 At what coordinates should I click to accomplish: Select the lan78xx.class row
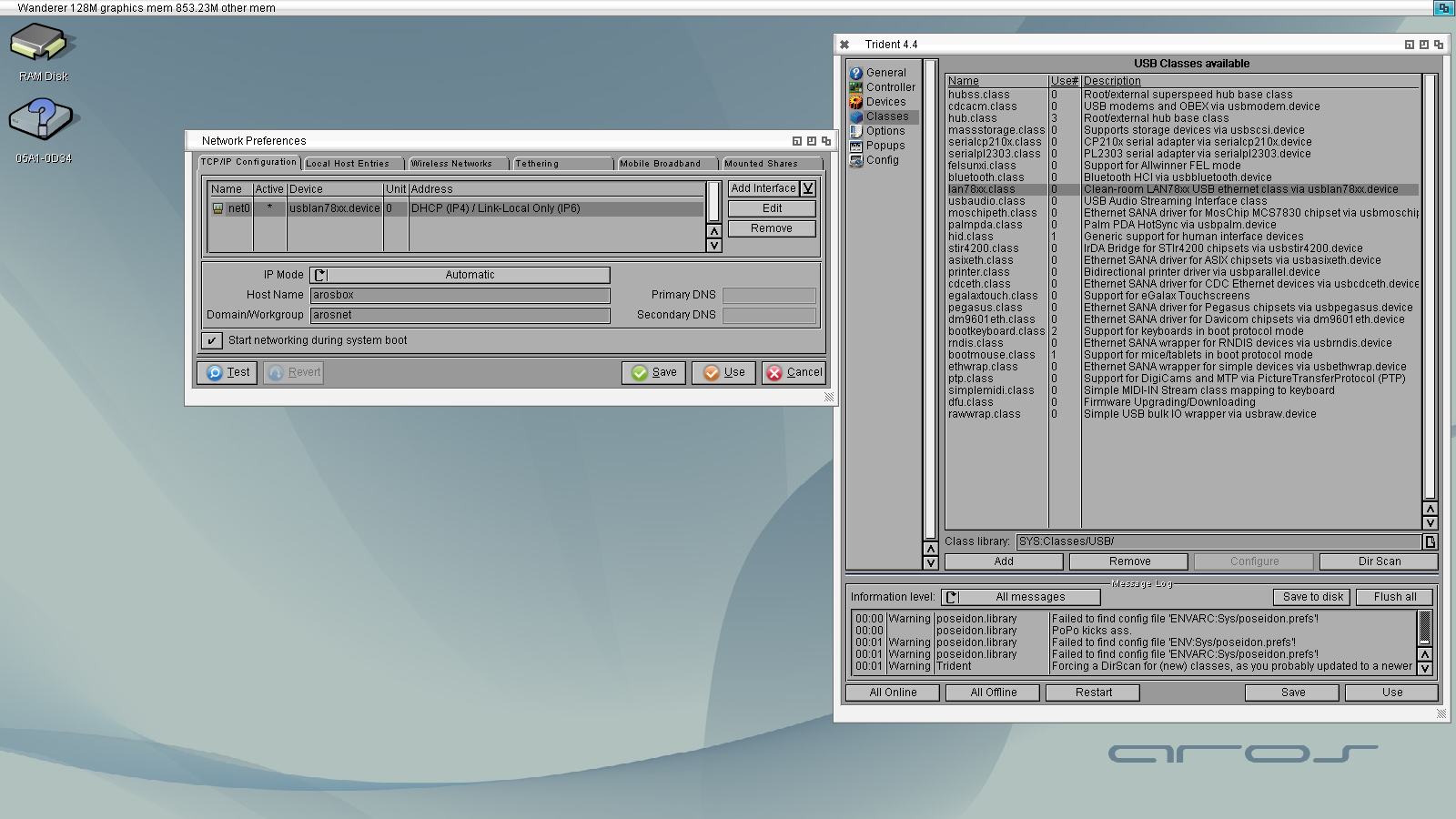(1182, 189)
